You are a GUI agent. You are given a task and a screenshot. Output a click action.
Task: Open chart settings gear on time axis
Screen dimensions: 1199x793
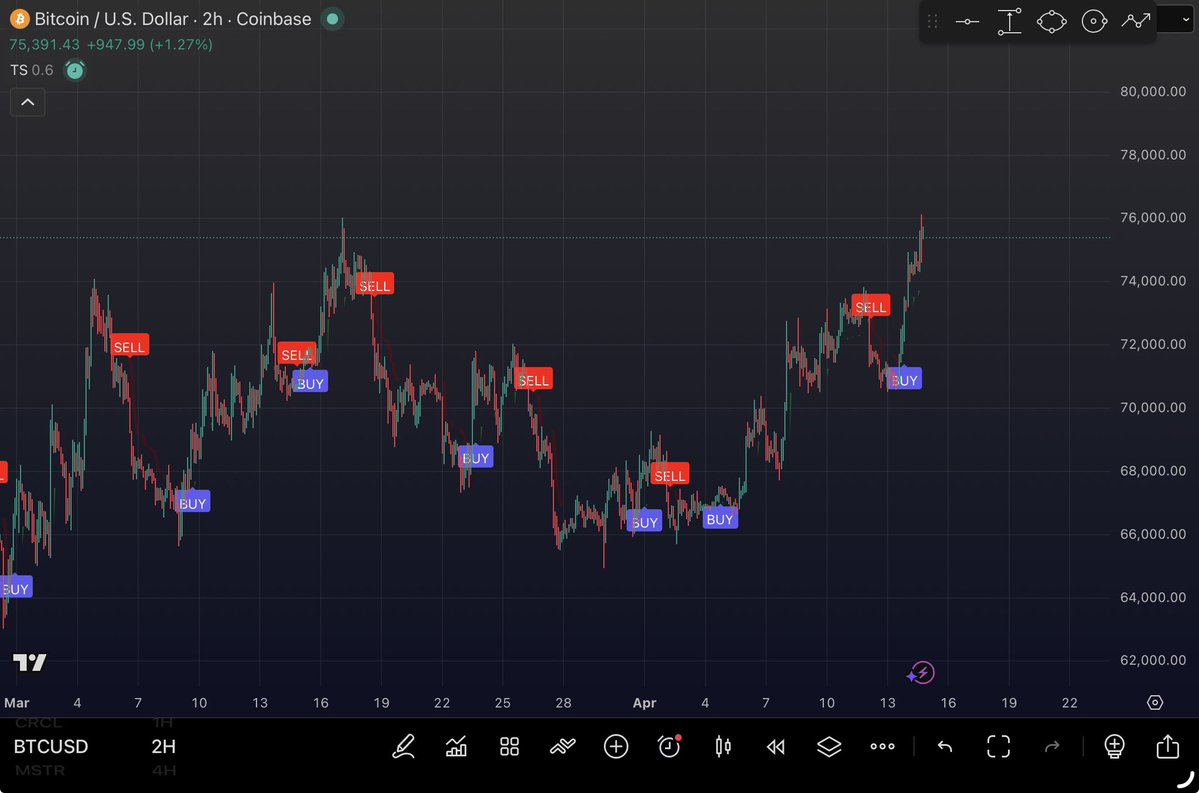click(x=1155, y=703)
